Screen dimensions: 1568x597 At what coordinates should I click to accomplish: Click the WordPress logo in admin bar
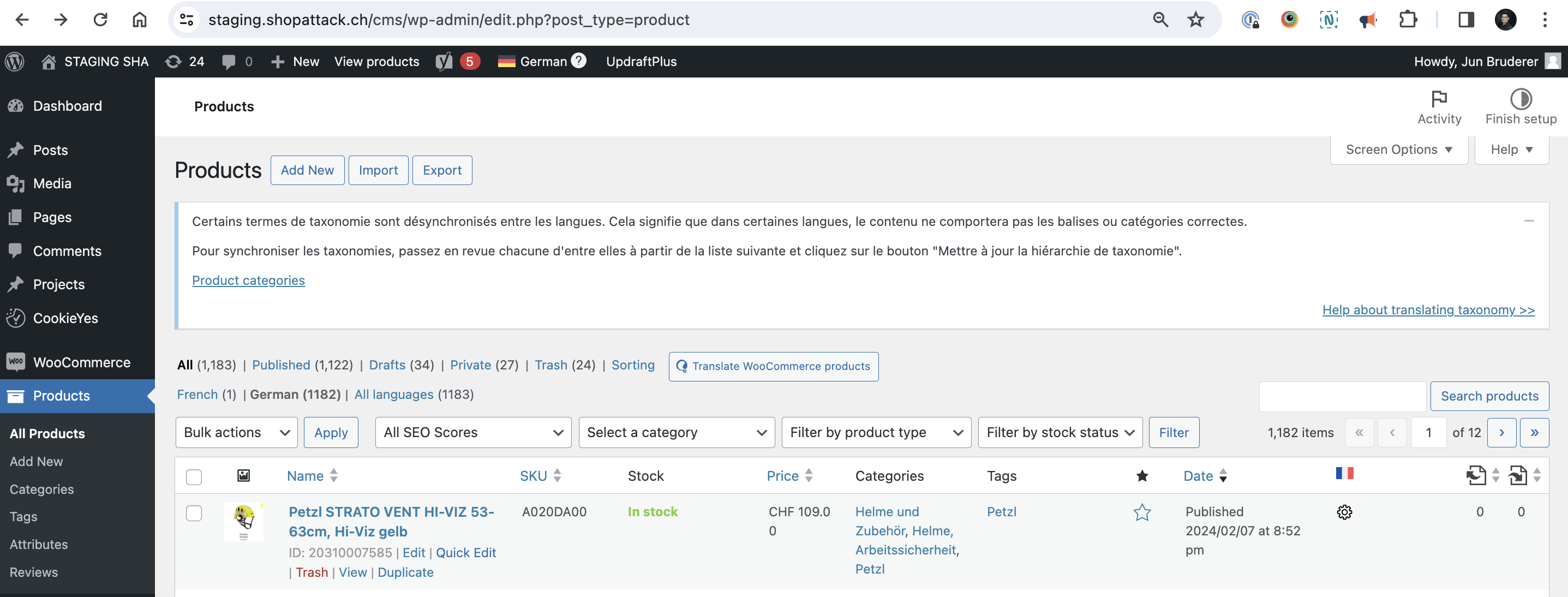[15, 62]
